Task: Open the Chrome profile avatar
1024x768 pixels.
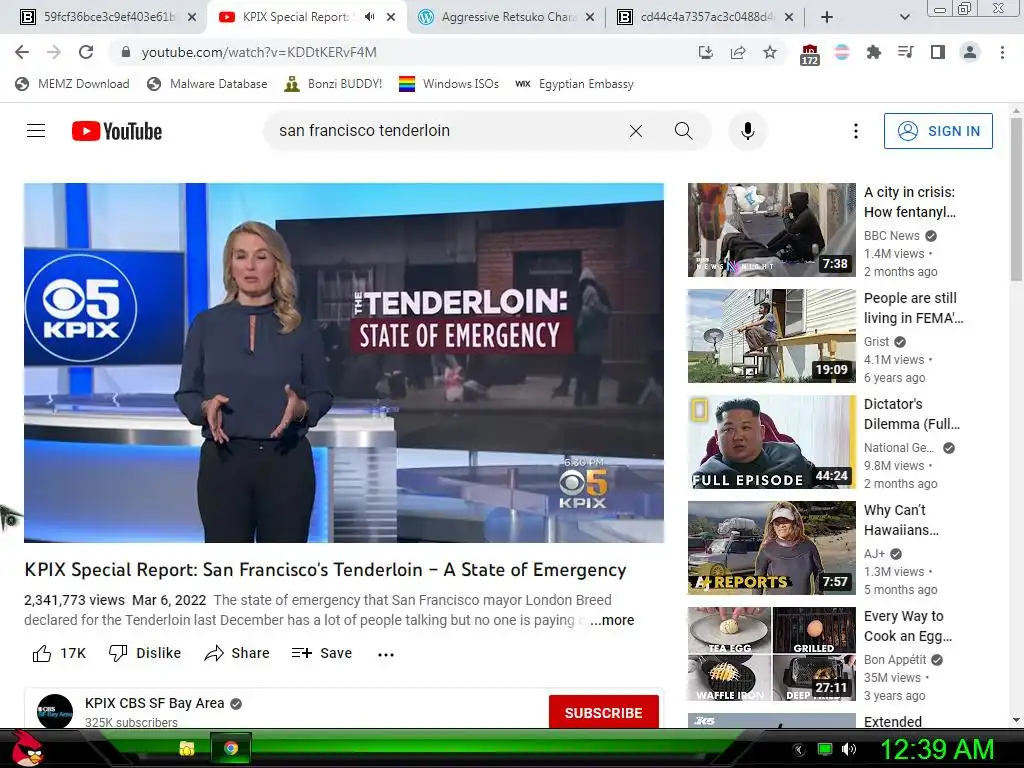Action: (x=970, y=52)
